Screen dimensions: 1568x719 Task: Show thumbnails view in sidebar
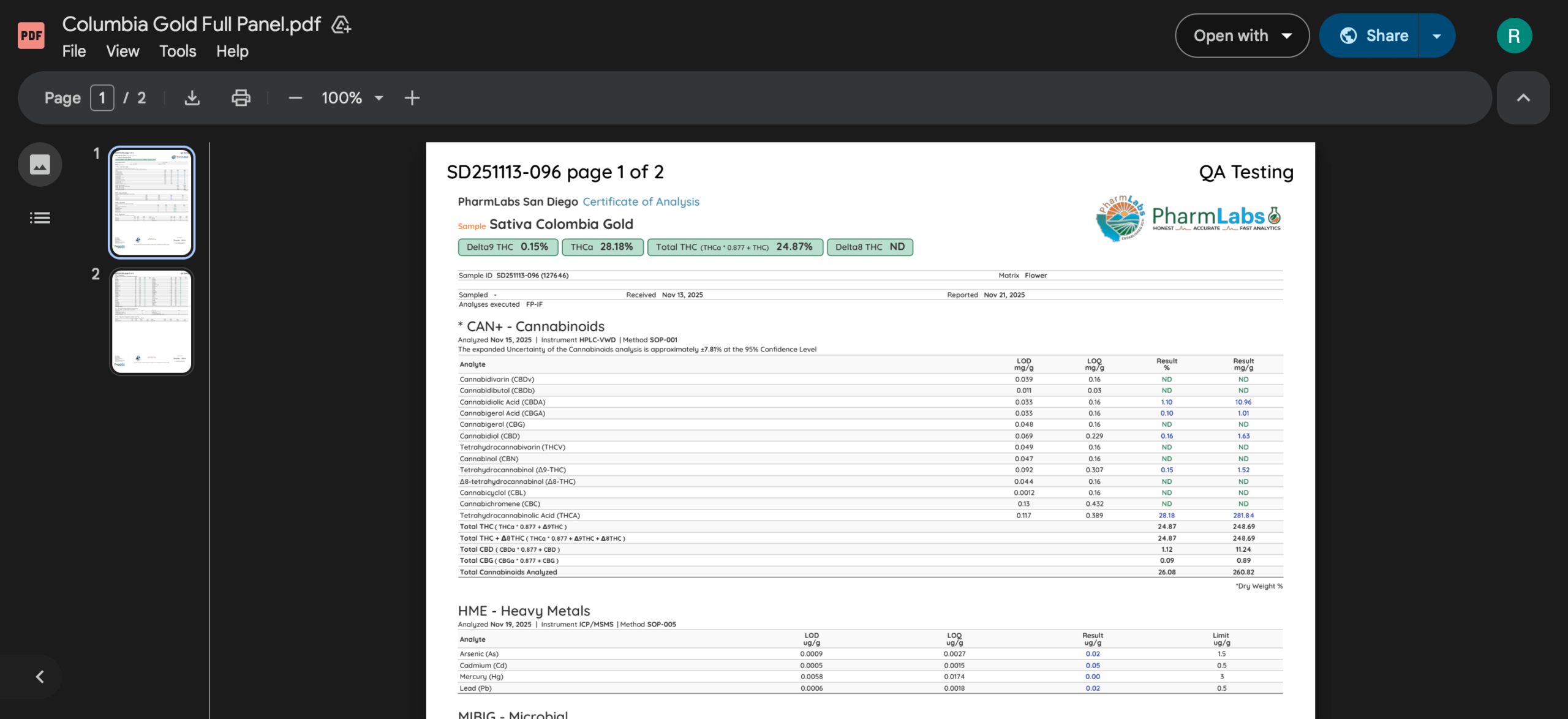pyautogui.click(x=40, y=164)
